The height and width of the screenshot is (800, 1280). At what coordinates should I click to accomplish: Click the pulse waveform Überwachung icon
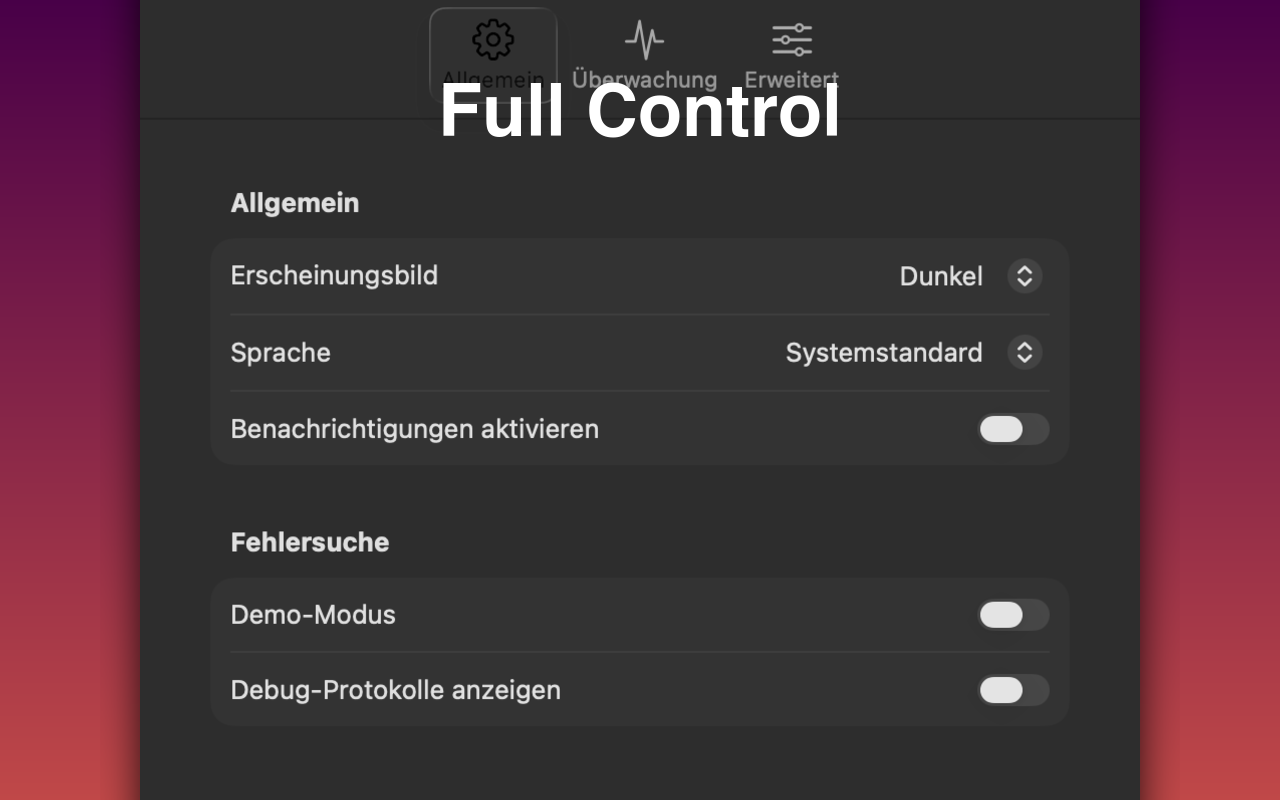click(x=644, y=40)
